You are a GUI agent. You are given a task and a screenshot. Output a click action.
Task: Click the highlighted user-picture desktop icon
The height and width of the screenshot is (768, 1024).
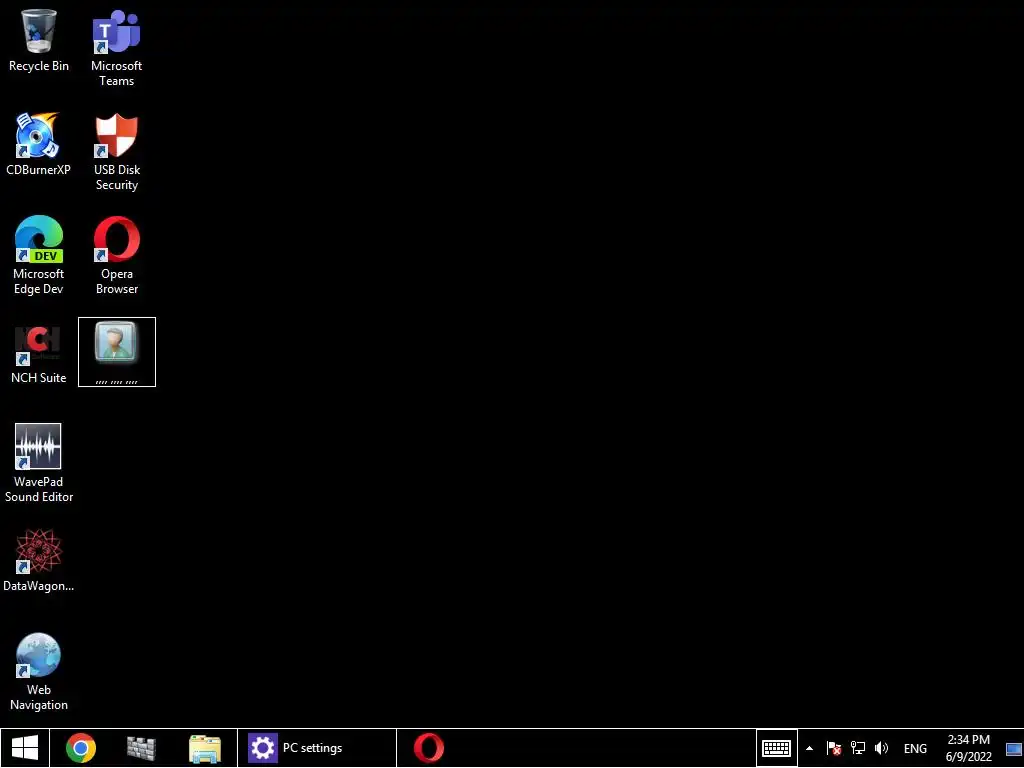pos(117,352)
